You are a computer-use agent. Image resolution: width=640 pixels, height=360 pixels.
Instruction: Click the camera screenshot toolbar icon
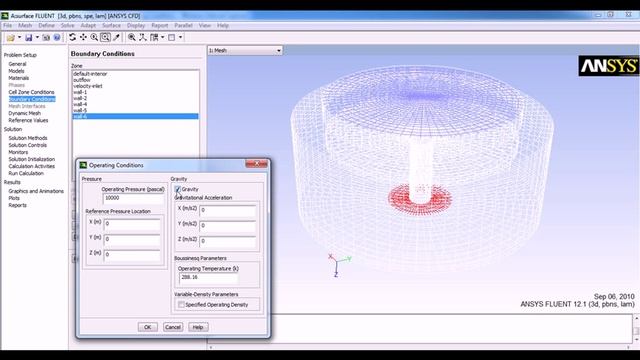46,38
